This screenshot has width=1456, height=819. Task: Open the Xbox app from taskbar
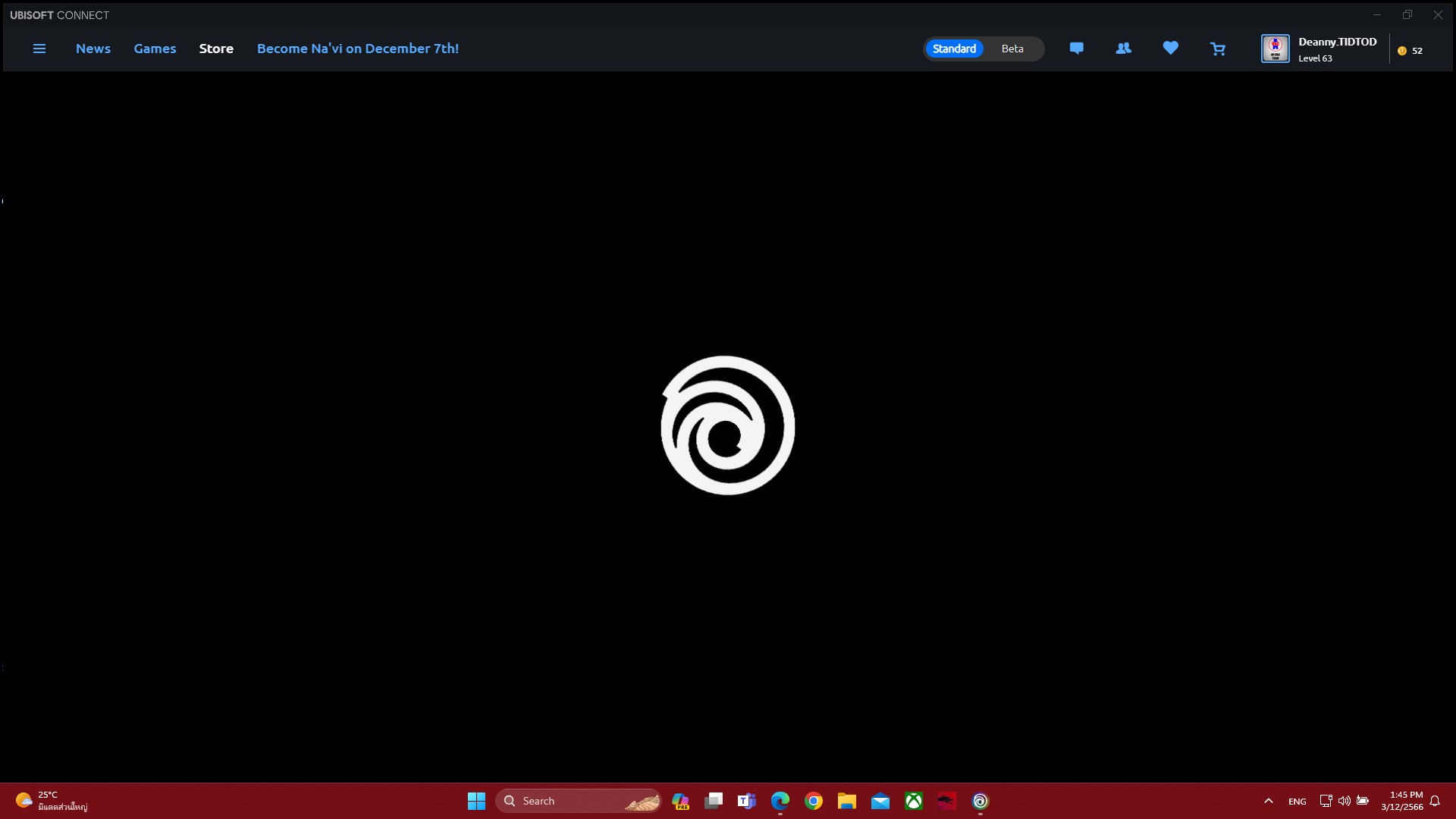point(914,801)
